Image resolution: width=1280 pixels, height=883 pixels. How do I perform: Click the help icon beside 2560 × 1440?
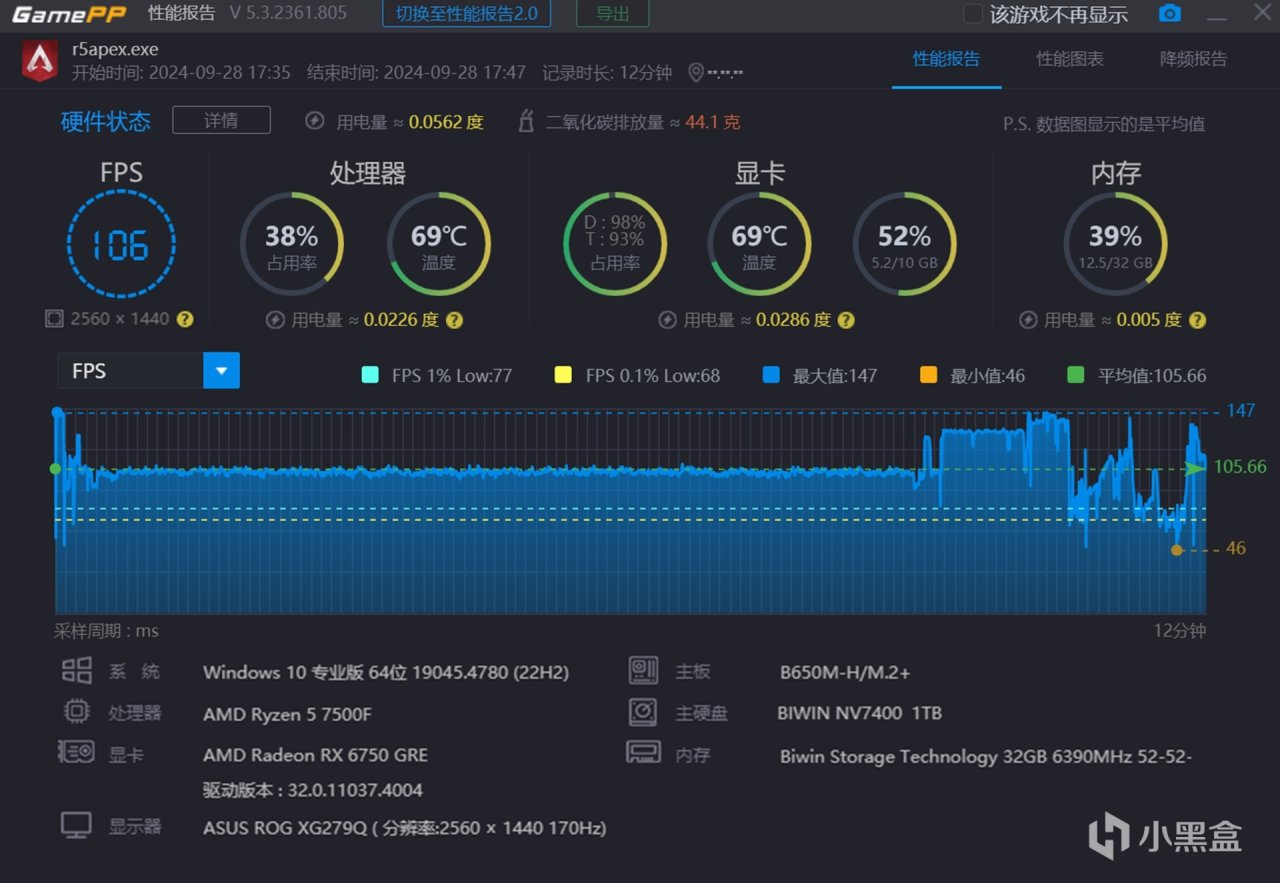pyautogui.click(x=185, y=319)
